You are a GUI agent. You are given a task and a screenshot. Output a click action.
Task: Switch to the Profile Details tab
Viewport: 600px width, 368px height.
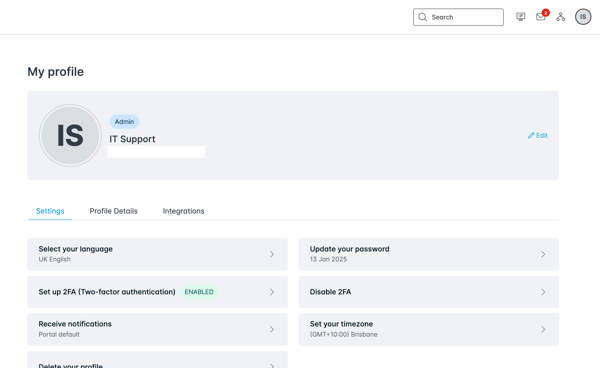113,211
